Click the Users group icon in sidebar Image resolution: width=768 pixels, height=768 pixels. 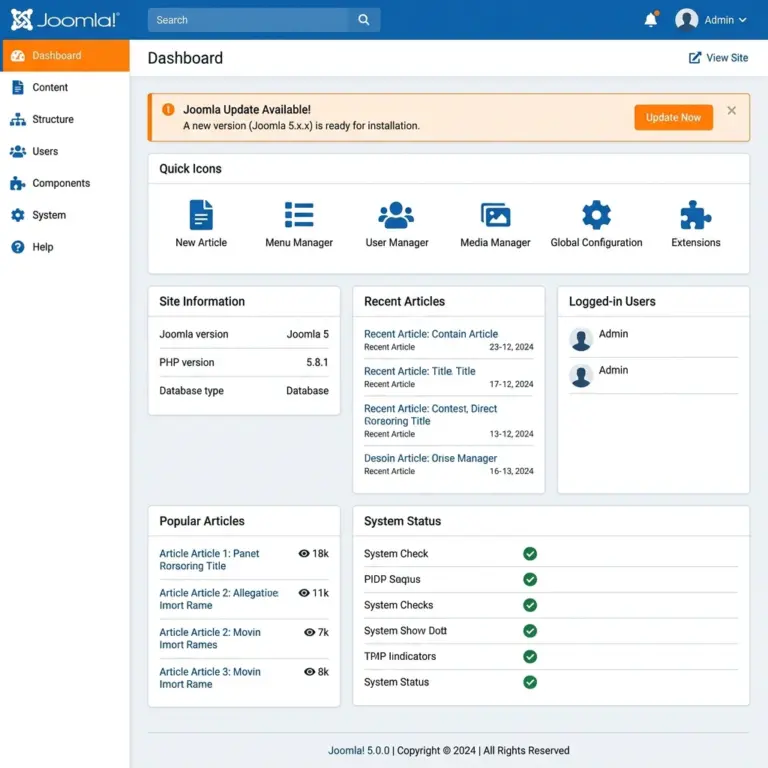(x=18, y=151)
